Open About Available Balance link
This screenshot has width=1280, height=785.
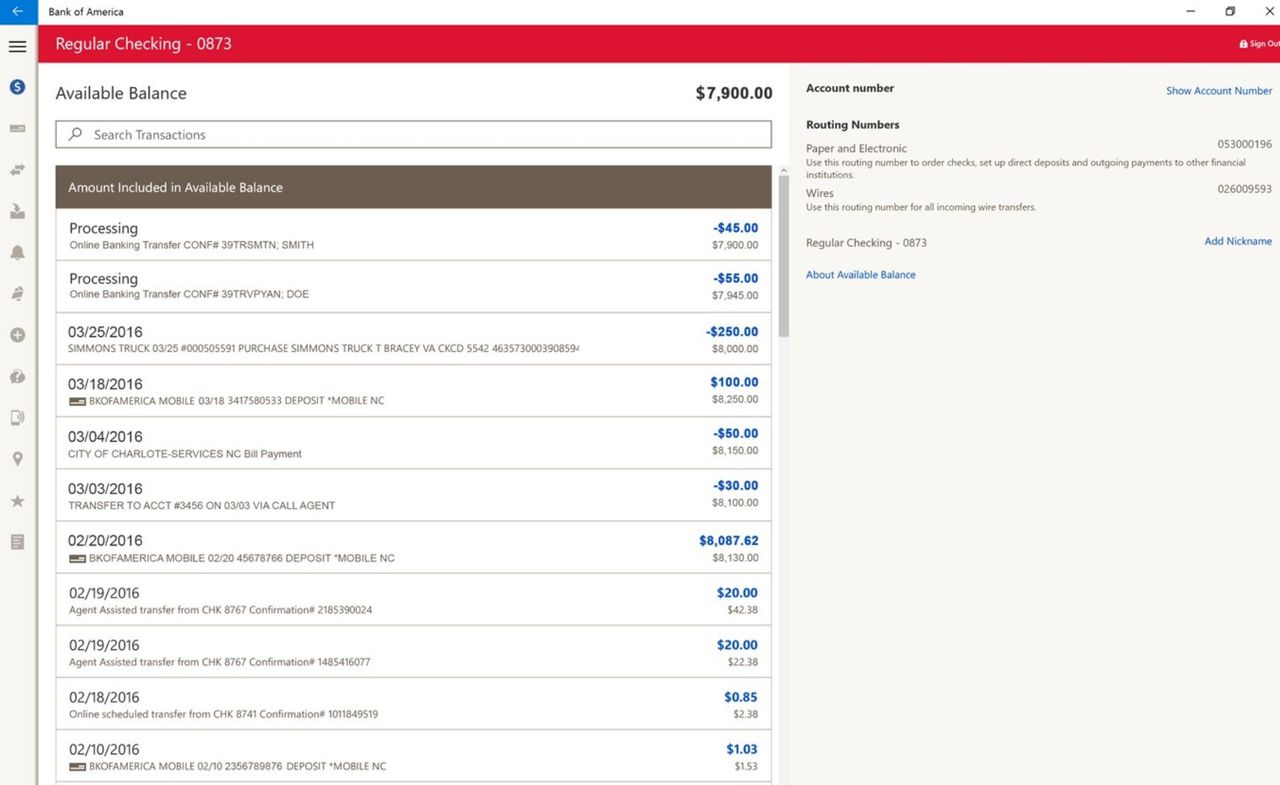click(x=861, y=274)
